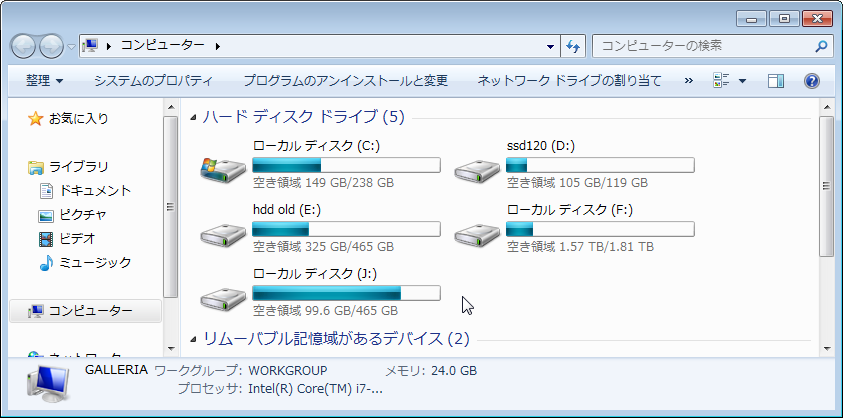Click the コンピューターの検索 search field

[703, 46]
